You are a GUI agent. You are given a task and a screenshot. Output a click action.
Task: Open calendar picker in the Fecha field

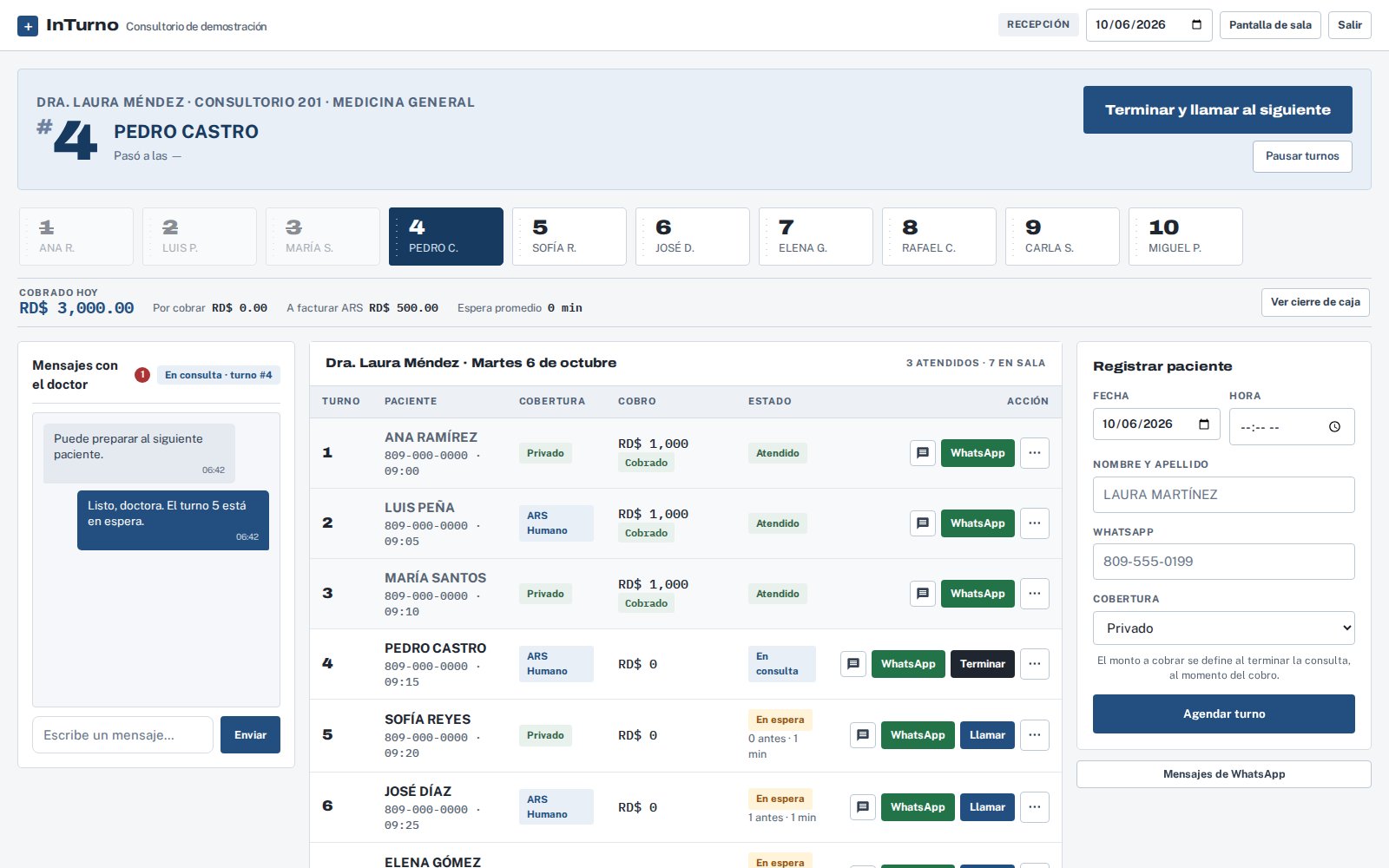1204,424
